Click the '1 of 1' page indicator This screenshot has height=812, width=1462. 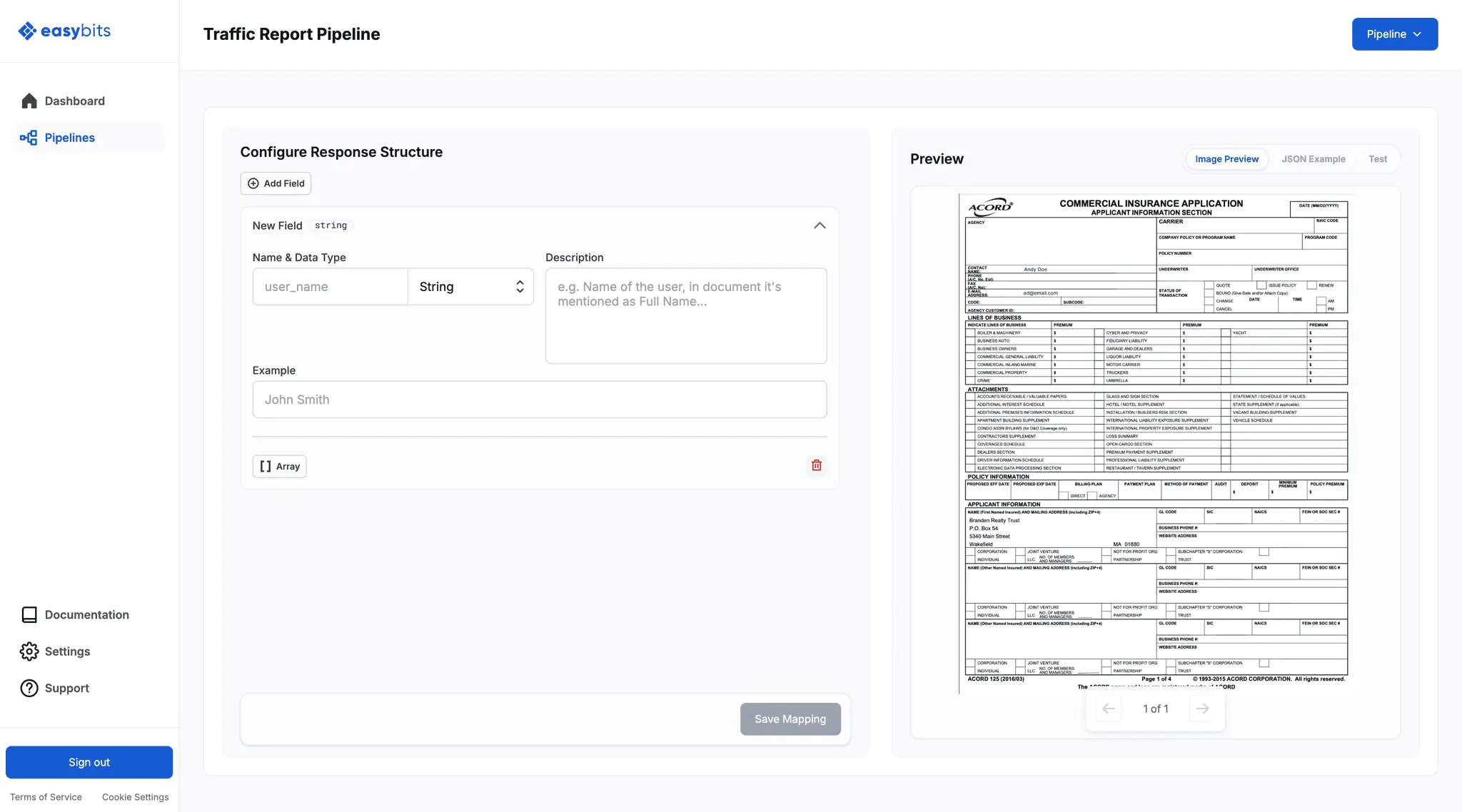click(x=1155, y=709)
